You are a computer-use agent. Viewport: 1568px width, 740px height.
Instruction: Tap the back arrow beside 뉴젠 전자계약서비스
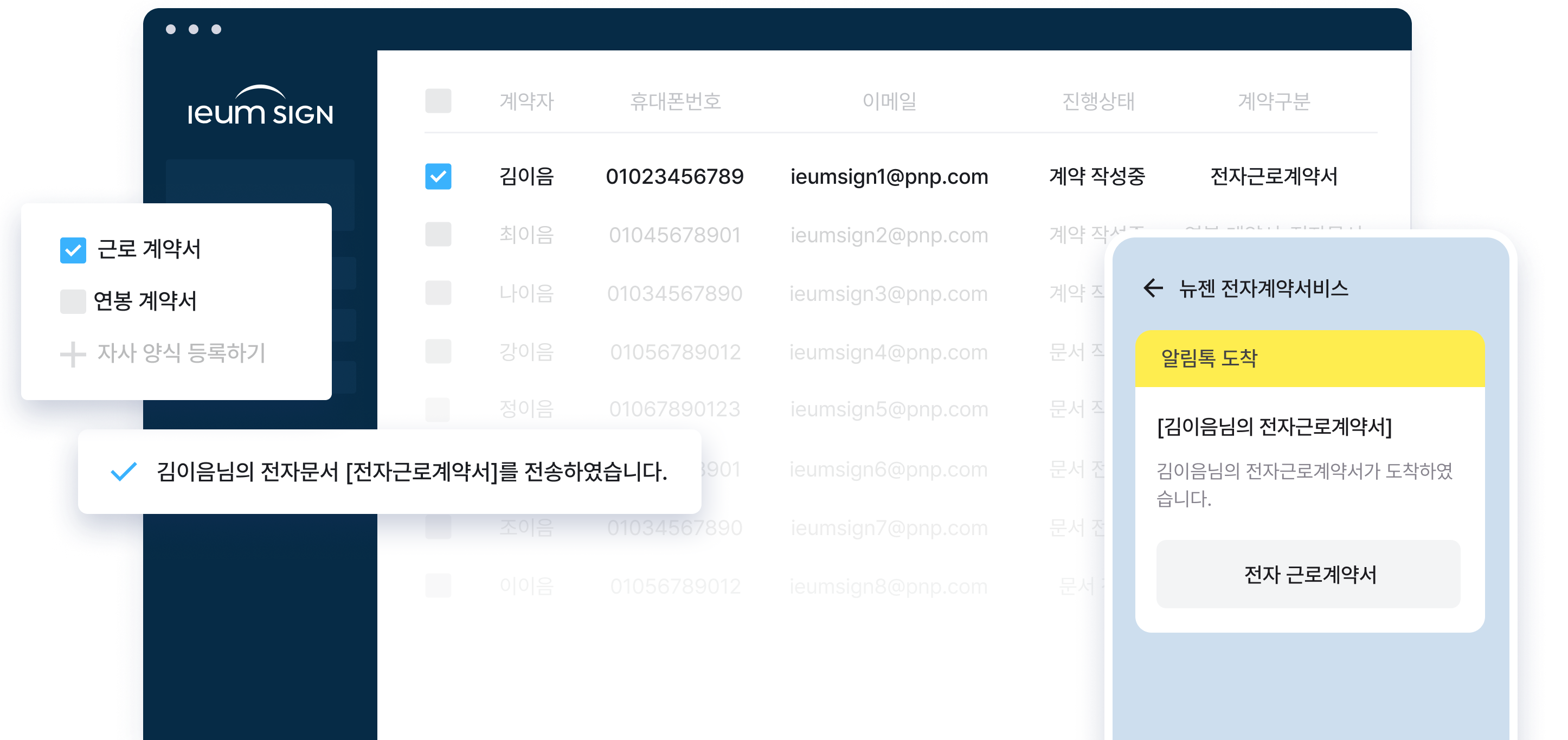click(x=1154, y=289)
